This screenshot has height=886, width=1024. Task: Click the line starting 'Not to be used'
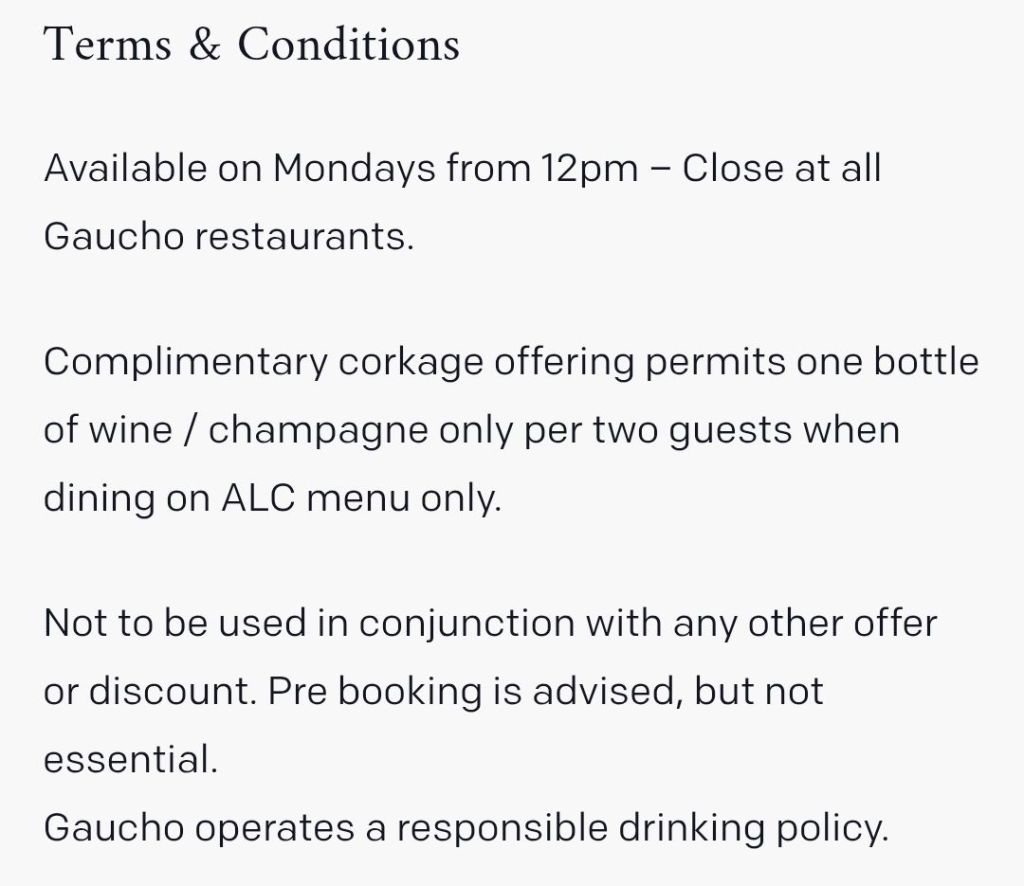pyautogui.click(x=490, y=623)
